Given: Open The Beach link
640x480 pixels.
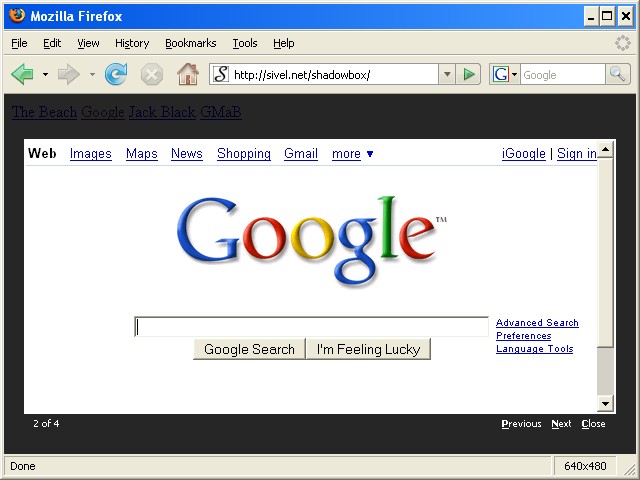Looking at the screenshot, I should pyautogui.click(x=44, y=112).
